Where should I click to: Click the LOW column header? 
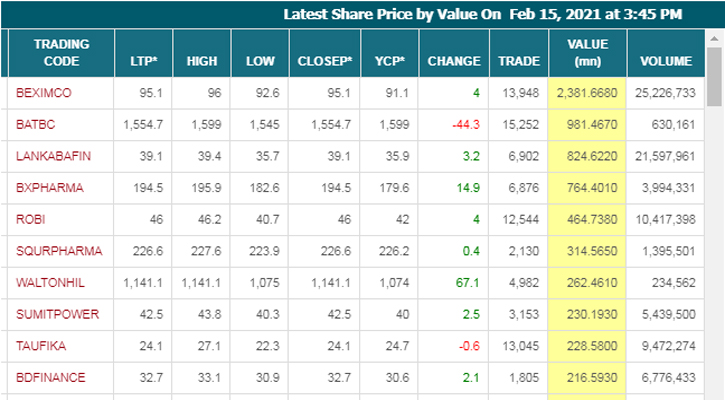point(260,61)
